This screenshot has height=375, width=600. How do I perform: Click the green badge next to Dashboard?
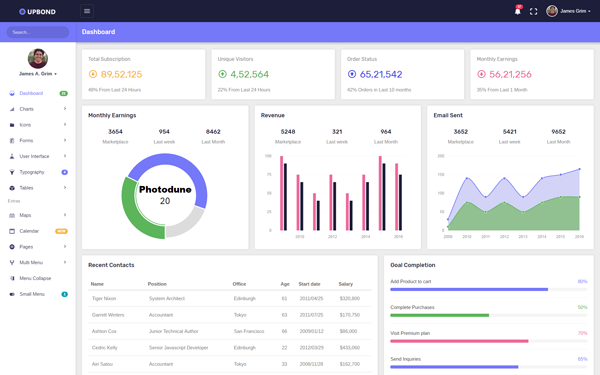pos(64,93)
